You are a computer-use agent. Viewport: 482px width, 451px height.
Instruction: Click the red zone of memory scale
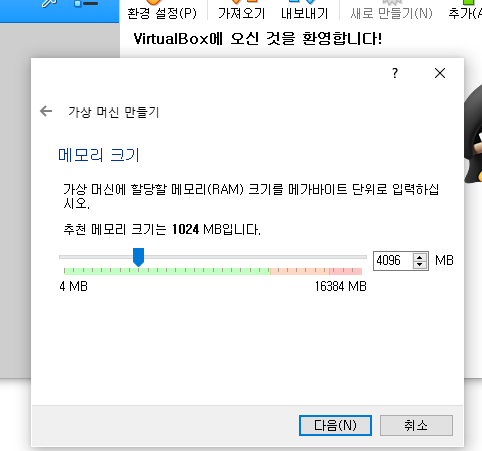(345, 271)
